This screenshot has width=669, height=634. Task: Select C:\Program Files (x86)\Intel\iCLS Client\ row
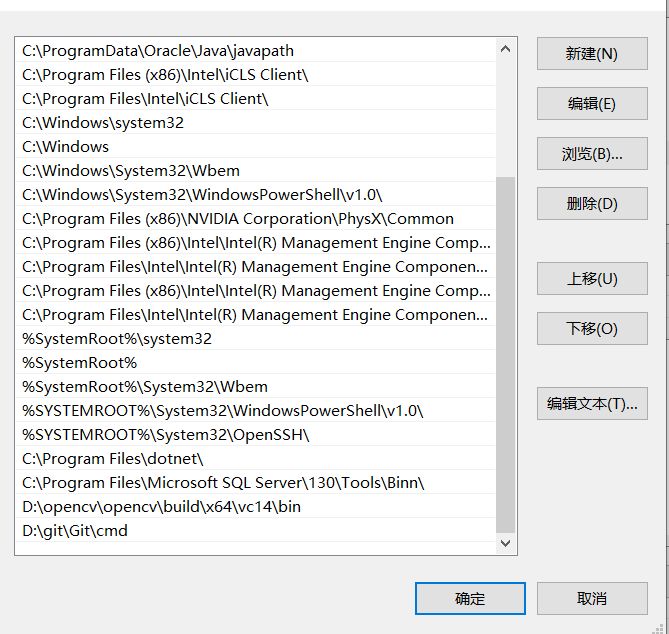256,75
